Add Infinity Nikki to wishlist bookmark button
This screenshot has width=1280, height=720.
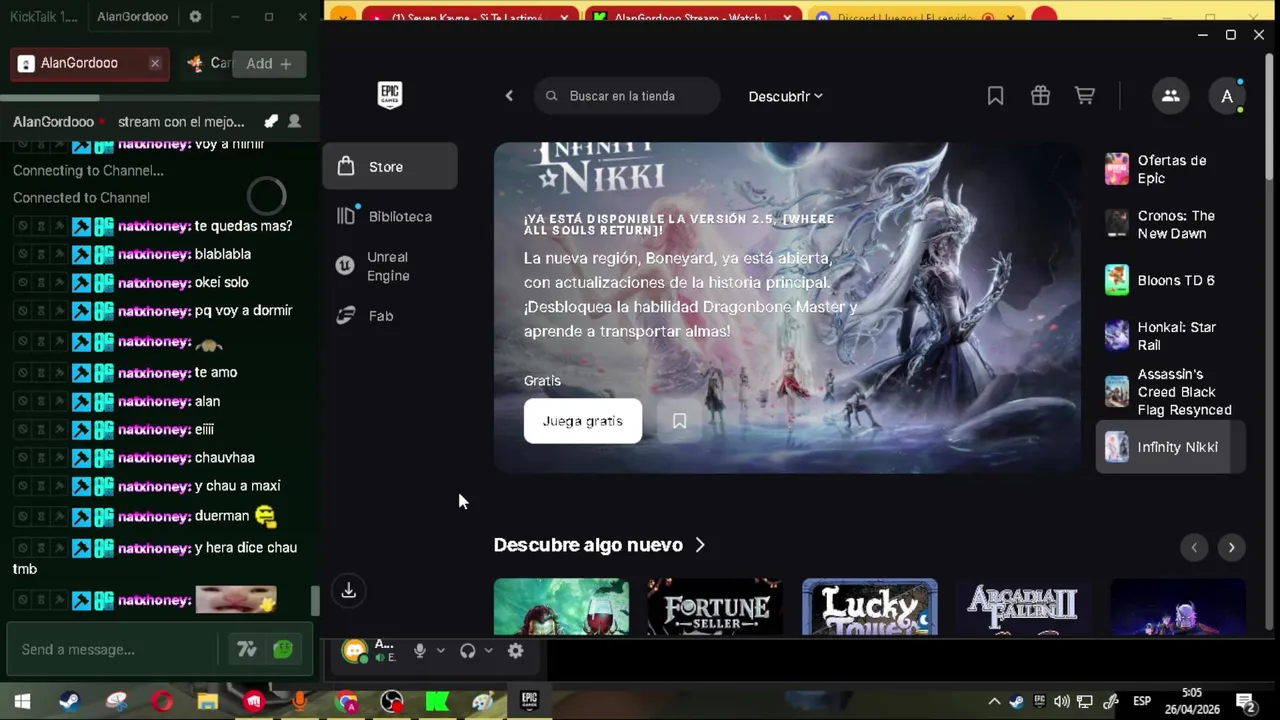tap(679, 421)
